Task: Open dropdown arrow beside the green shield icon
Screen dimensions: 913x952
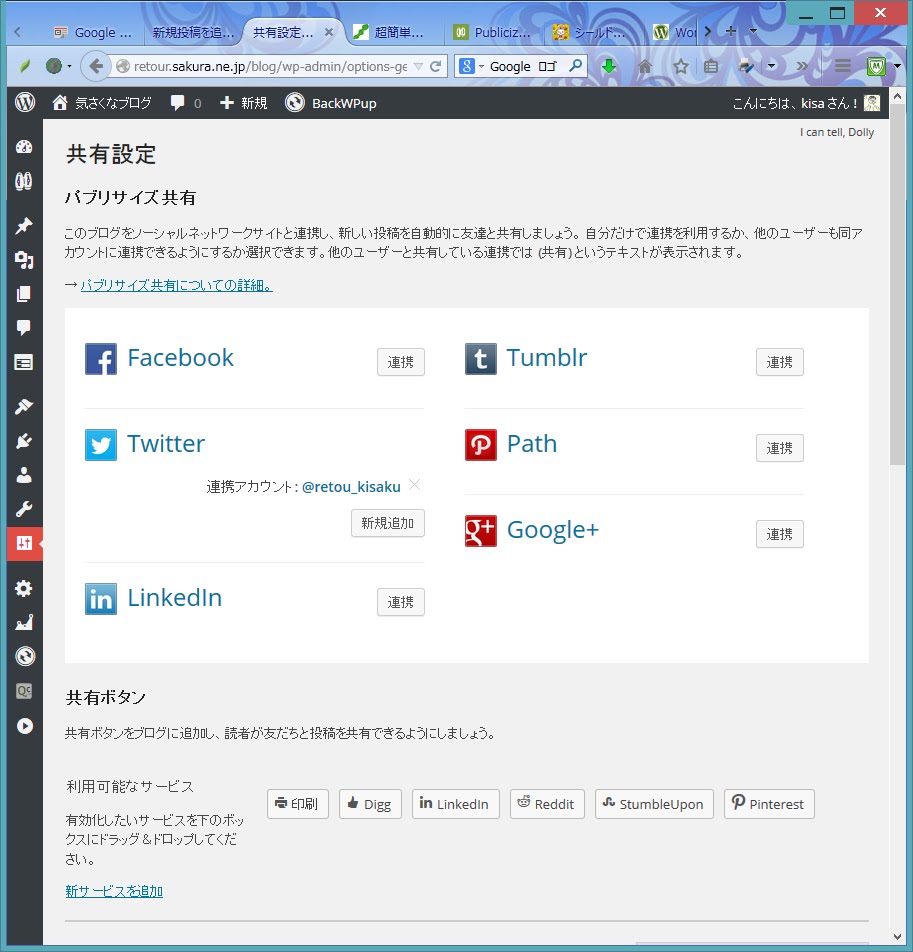Action: [897, 66]
